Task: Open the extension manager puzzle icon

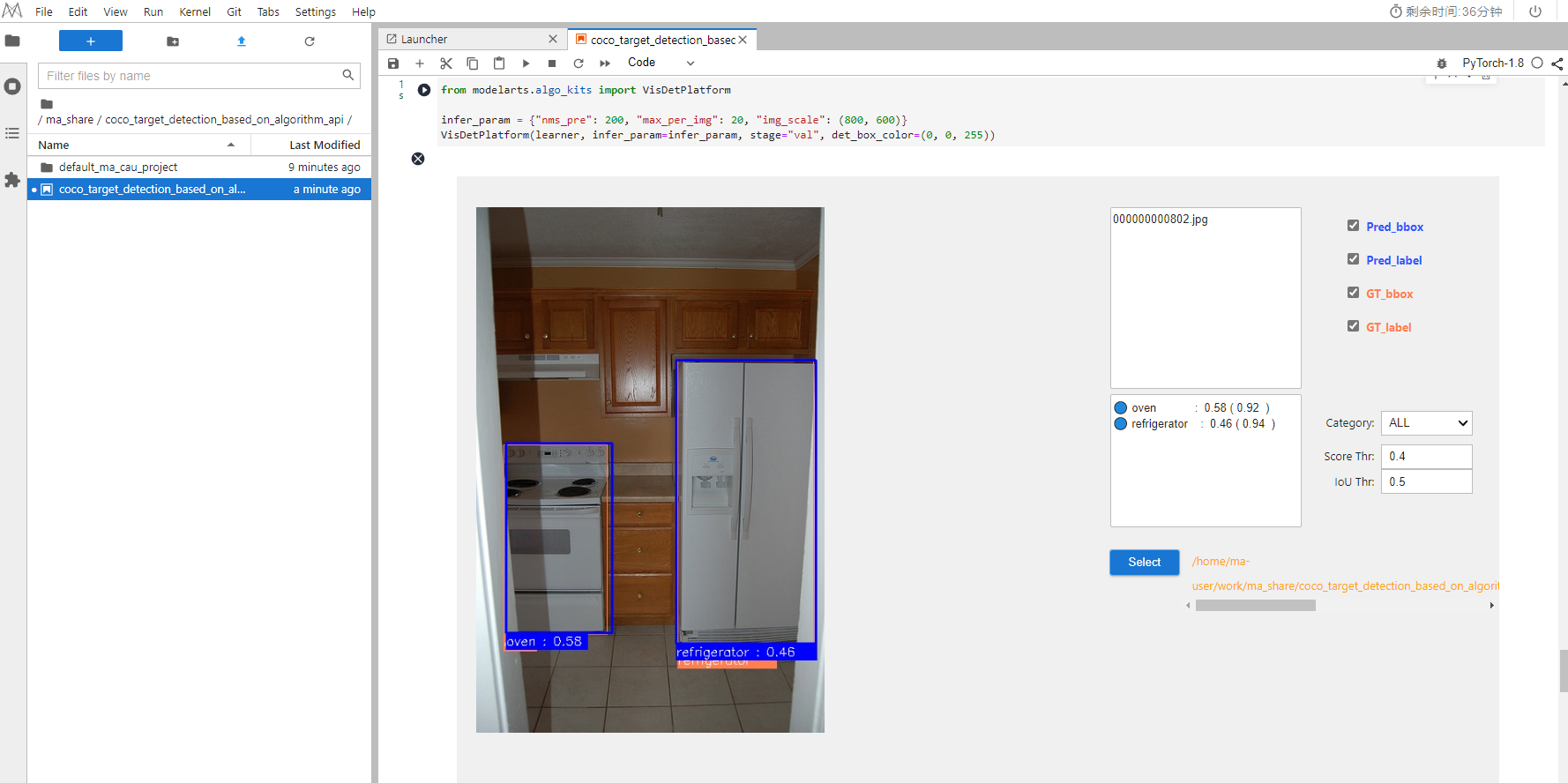Action: point(12,180)
